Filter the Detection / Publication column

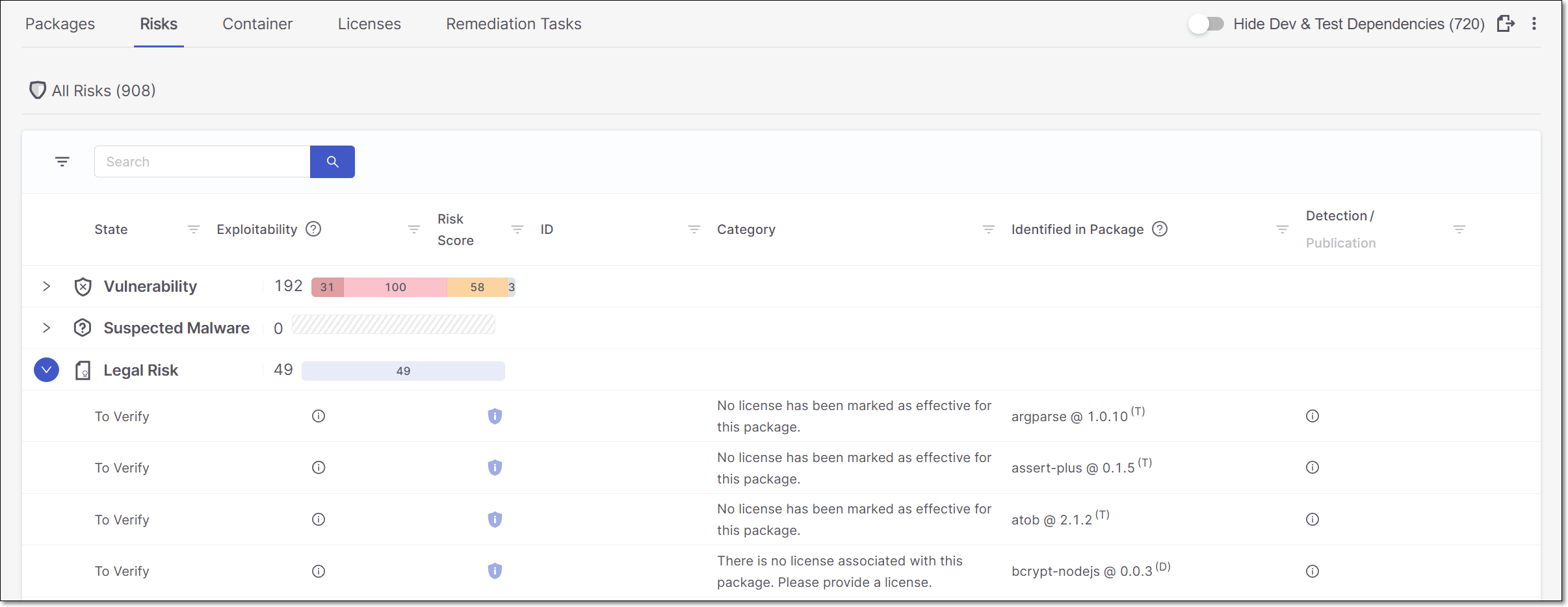(x=1459, y=229)
